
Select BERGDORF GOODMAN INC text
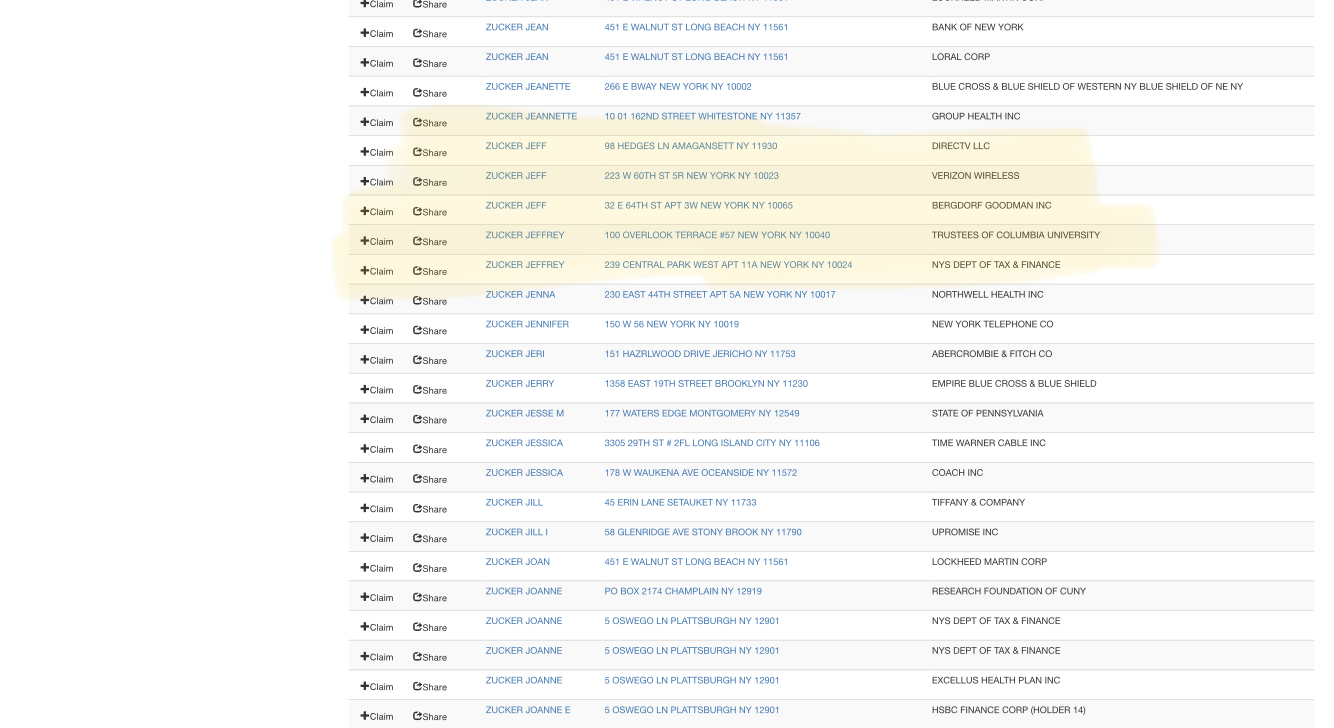coord(992,206)
